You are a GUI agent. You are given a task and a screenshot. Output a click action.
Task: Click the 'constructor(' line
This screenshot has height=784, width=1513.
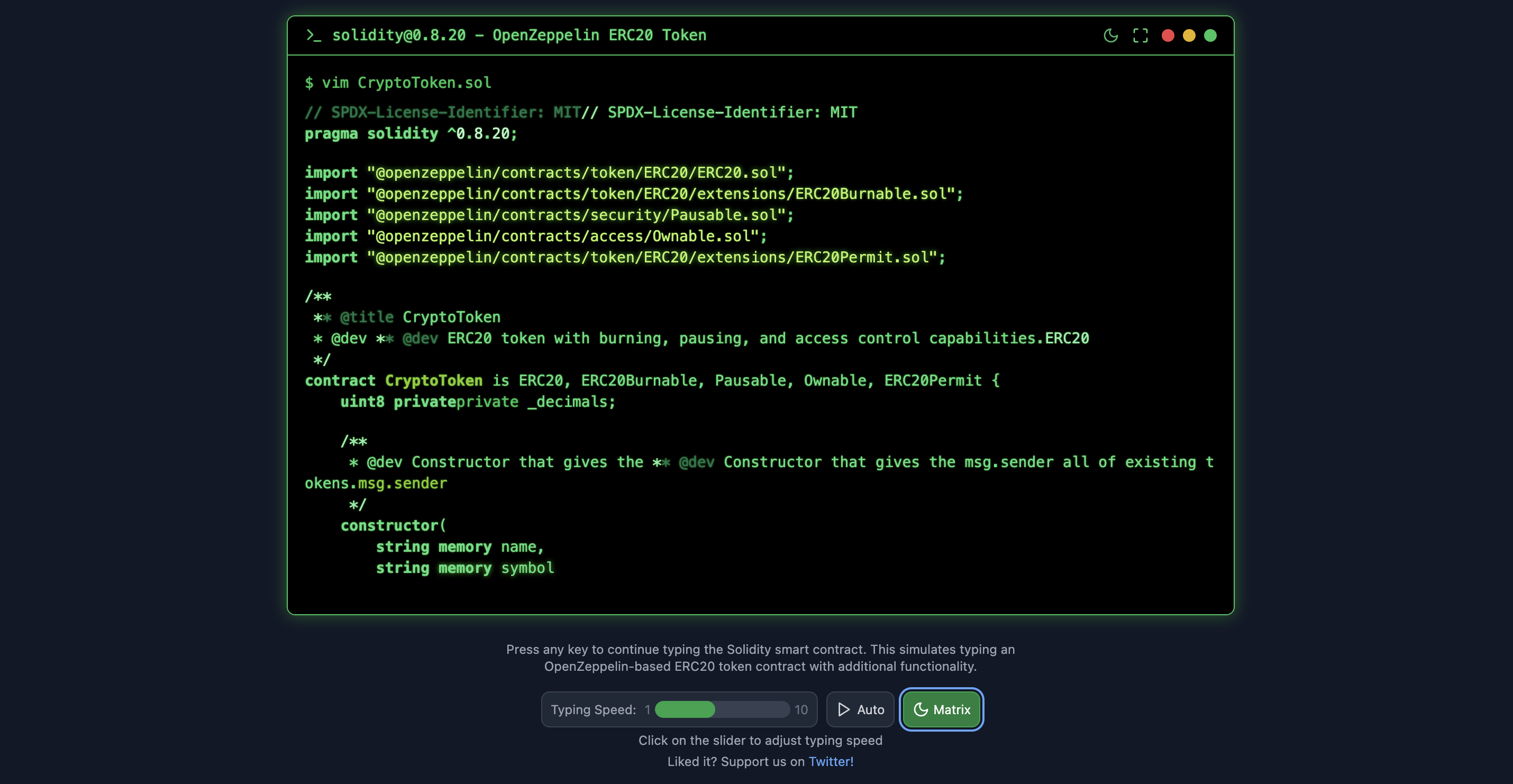tap(394, 526)
